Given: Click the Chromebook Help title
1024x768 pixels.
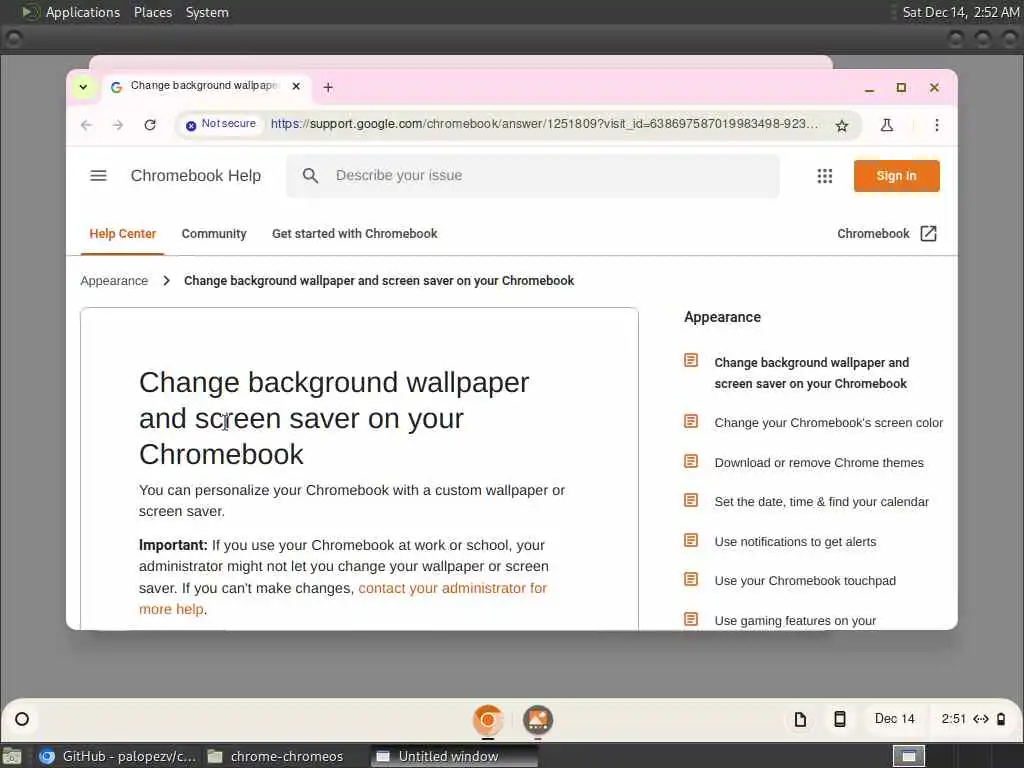Looking at the screenshot, I should click(x=195, y=176).
